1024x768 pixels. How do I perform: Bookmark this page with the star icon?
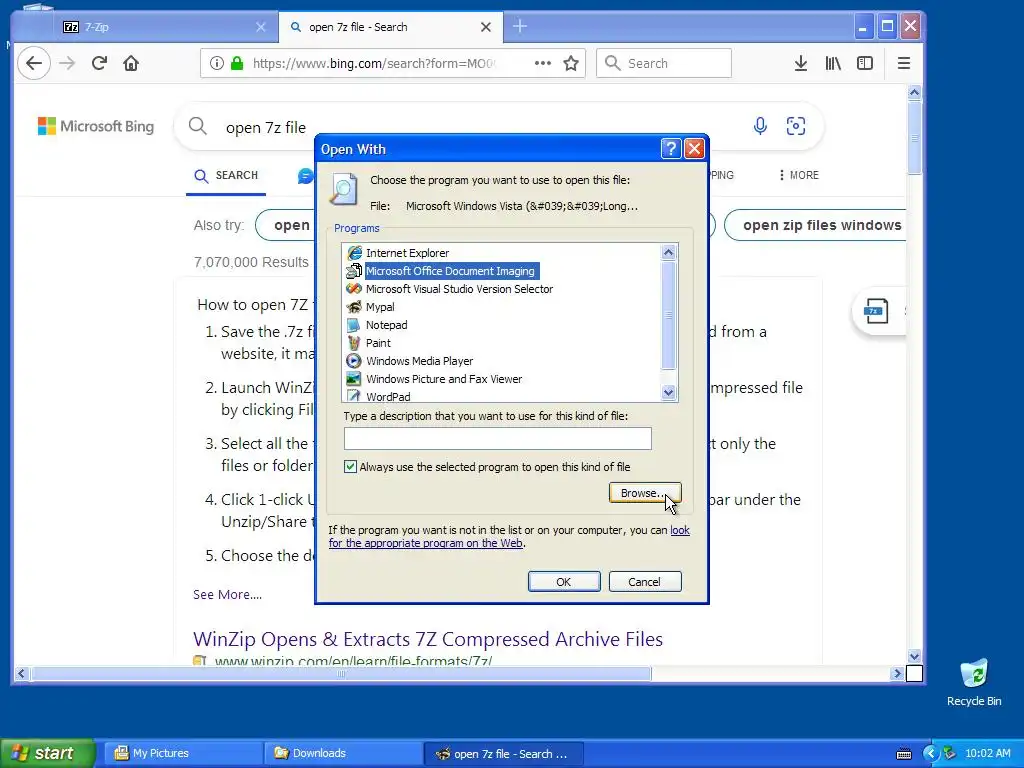click(571, 63)
